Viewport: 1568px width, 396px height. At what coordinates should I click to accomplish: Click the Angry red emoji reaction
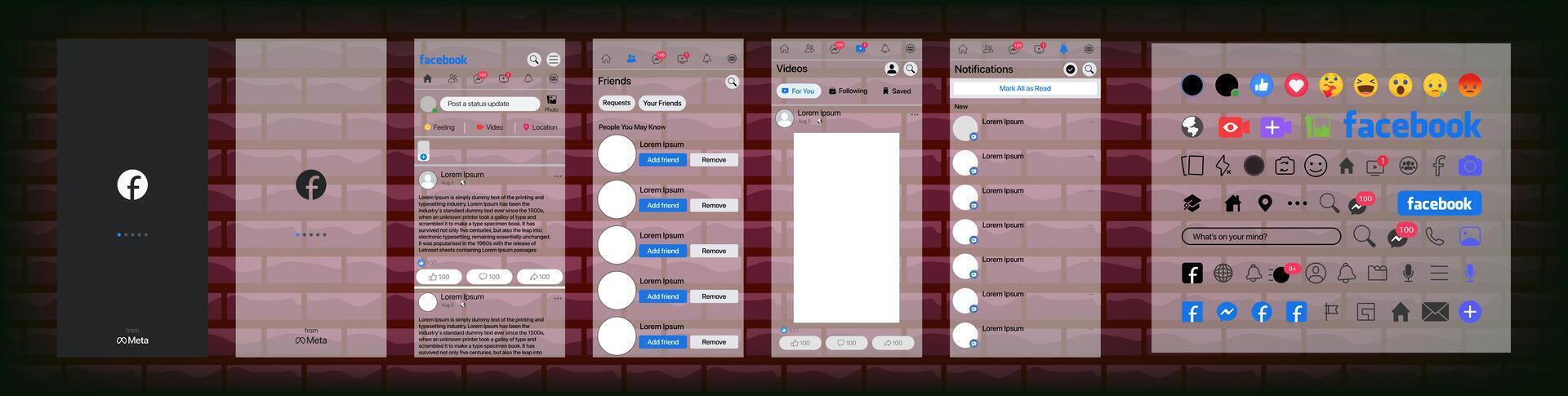coord(1469,85)
